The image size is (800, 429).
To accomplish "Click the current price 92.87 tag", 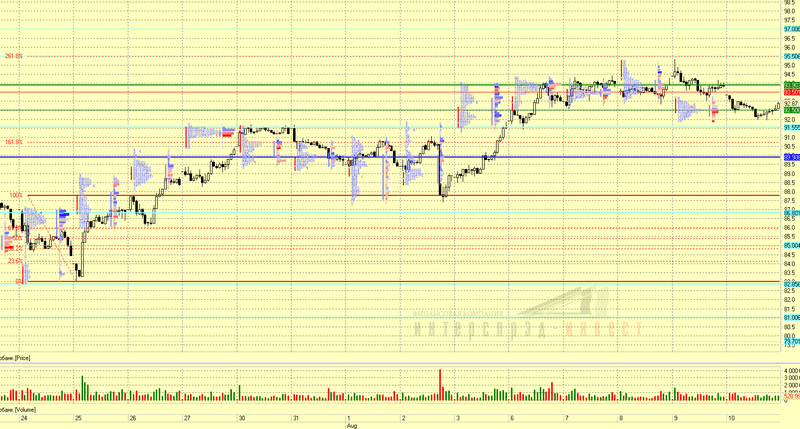I will [792, 104].
